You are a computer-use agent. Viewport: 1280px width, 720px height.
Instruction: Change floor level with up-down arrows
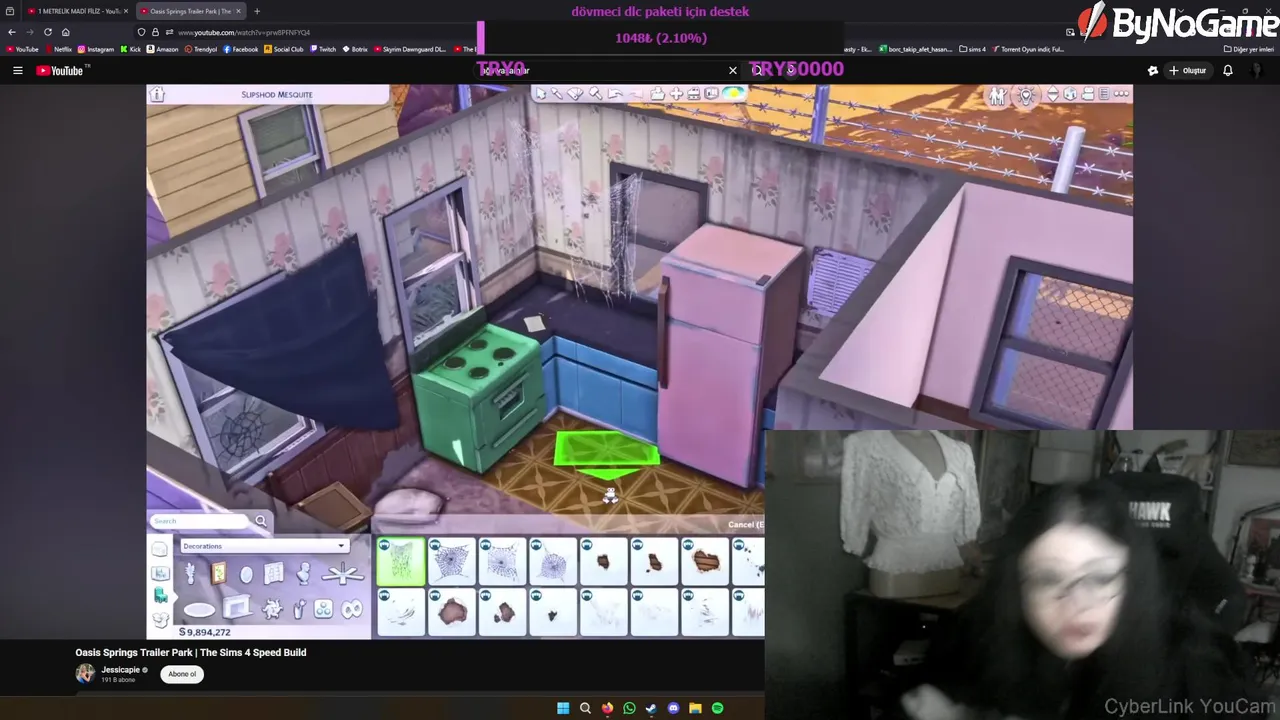click(1053, 94)
